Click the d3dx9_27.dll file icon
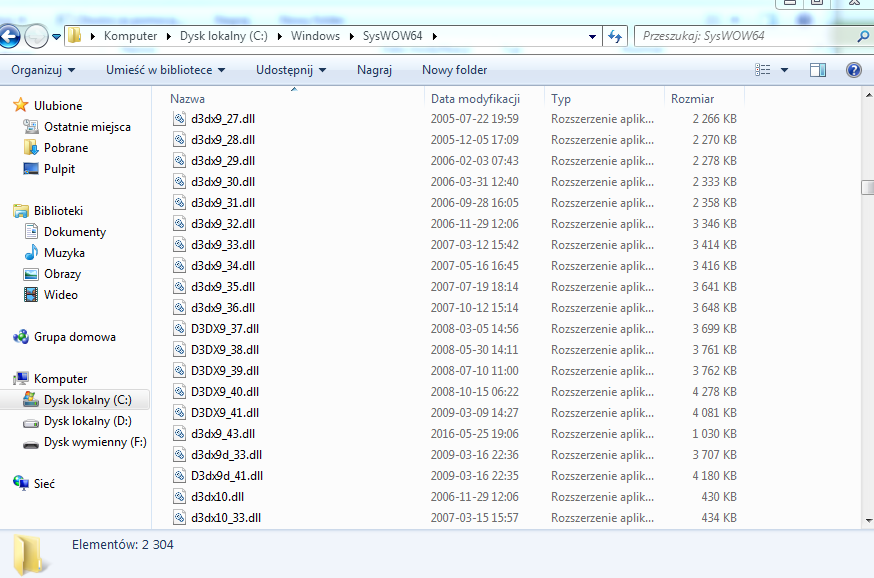This screenshot has height=578, width=874. point(179,119)
